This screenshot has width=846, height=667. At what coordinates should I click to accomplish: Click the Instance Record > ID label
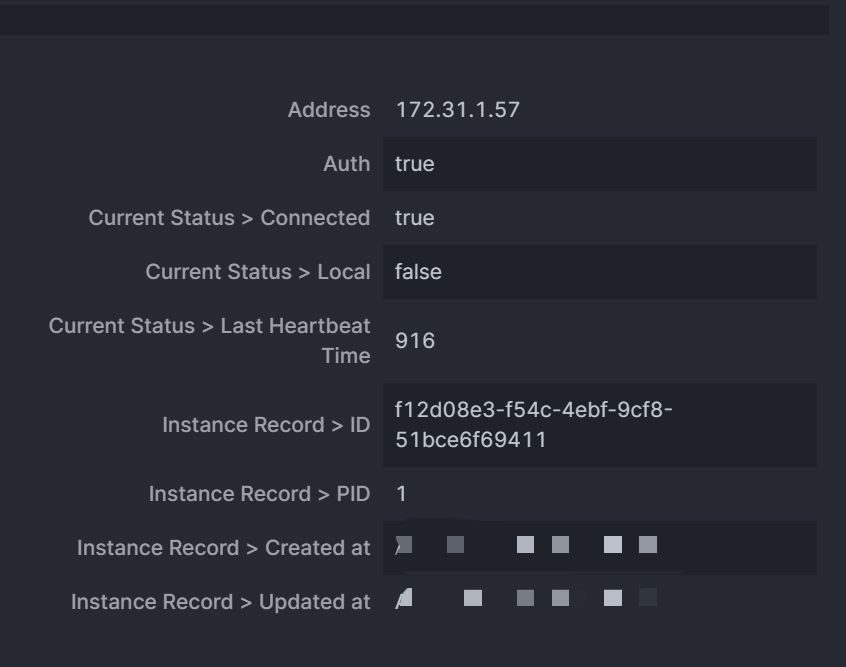point(266,425)
